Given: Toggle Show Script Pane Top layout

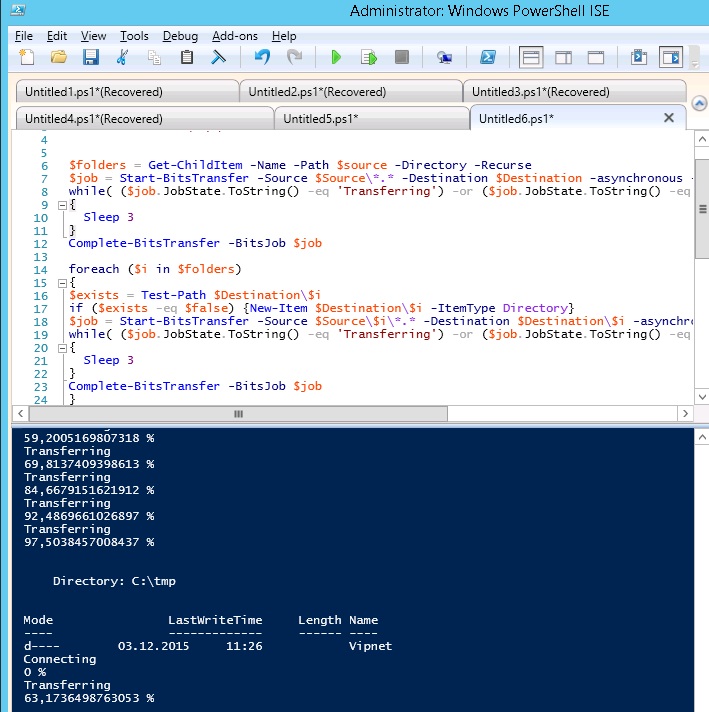Looking at the screenshot, I should click(532, 57).
